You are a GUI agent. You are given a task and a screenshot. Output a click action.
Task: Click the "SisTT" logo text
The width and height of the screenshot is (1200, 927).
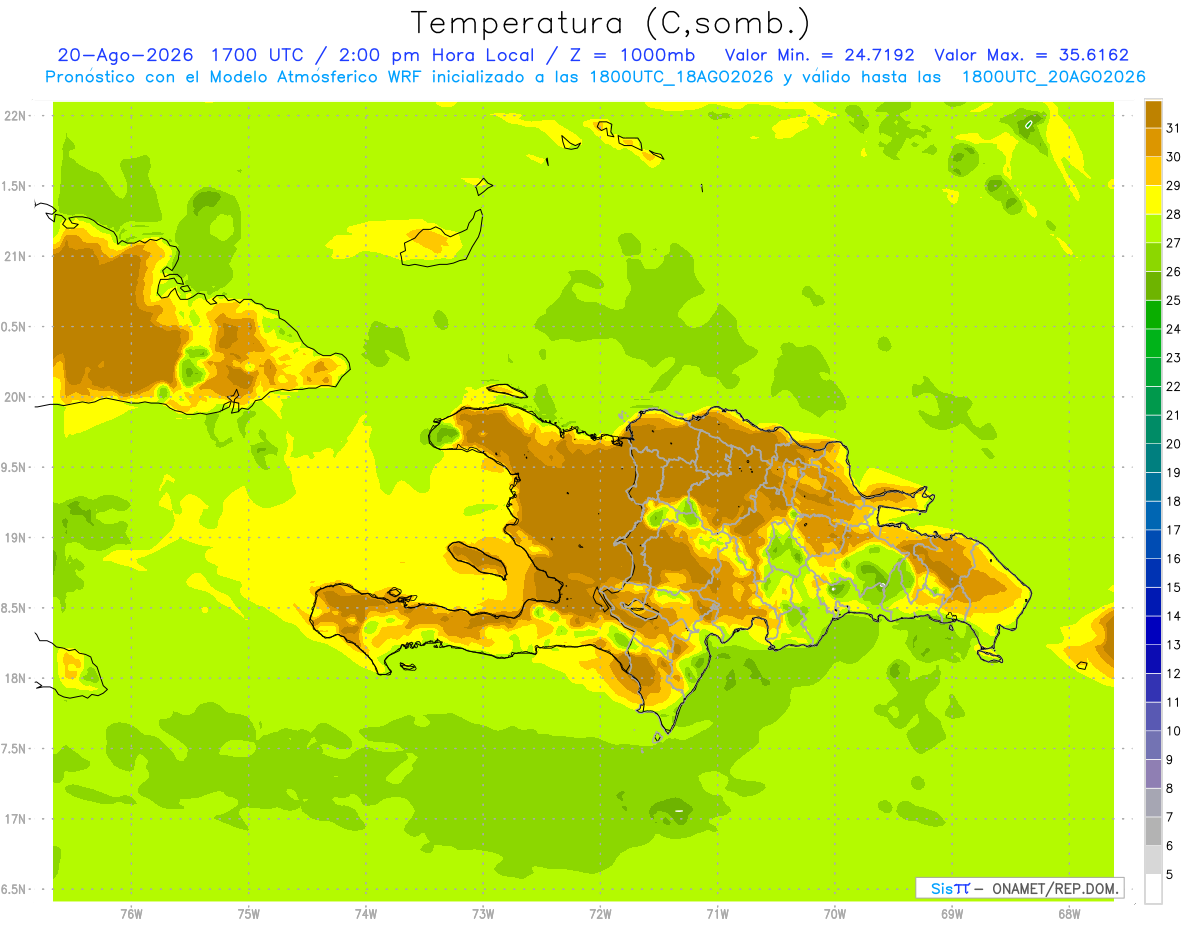950,888
